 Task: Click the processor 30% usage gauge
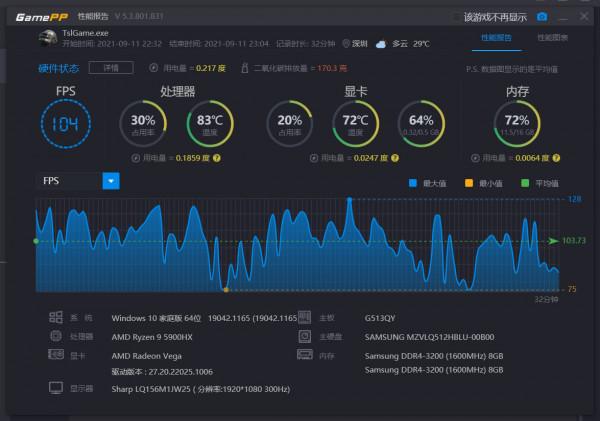pos(143,124)
